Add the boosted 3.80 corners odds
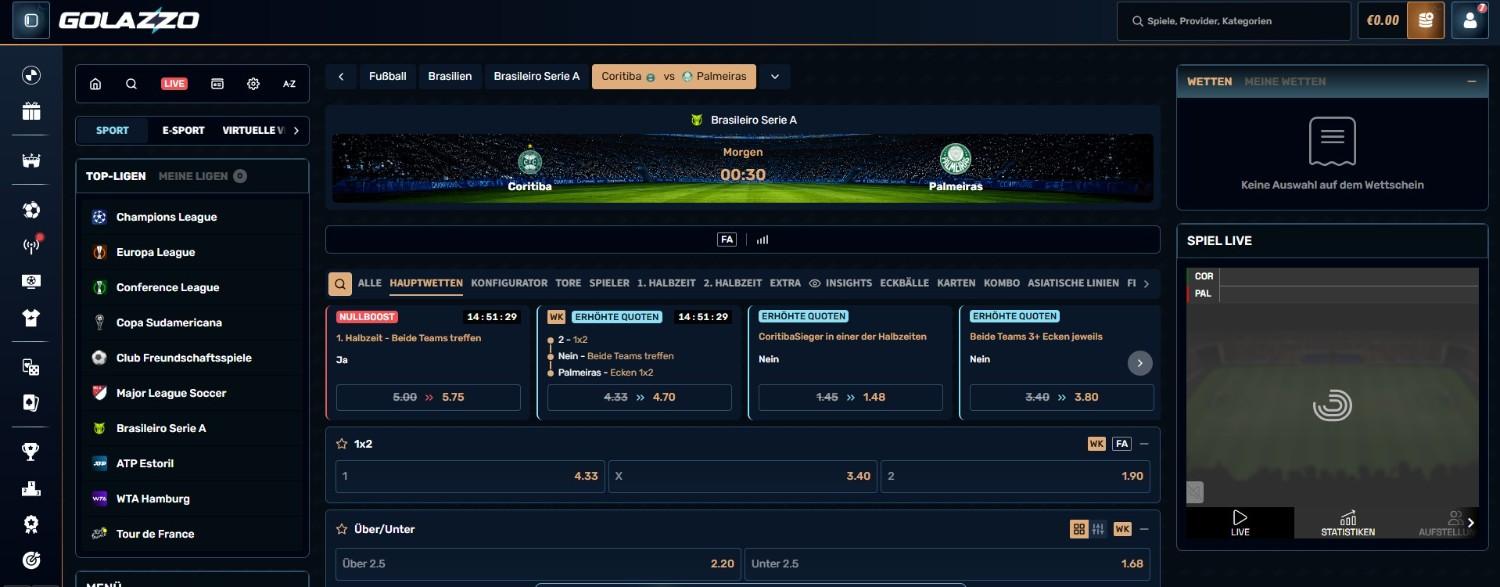This screenshot has width=1500, height=587. point(1062,397)
